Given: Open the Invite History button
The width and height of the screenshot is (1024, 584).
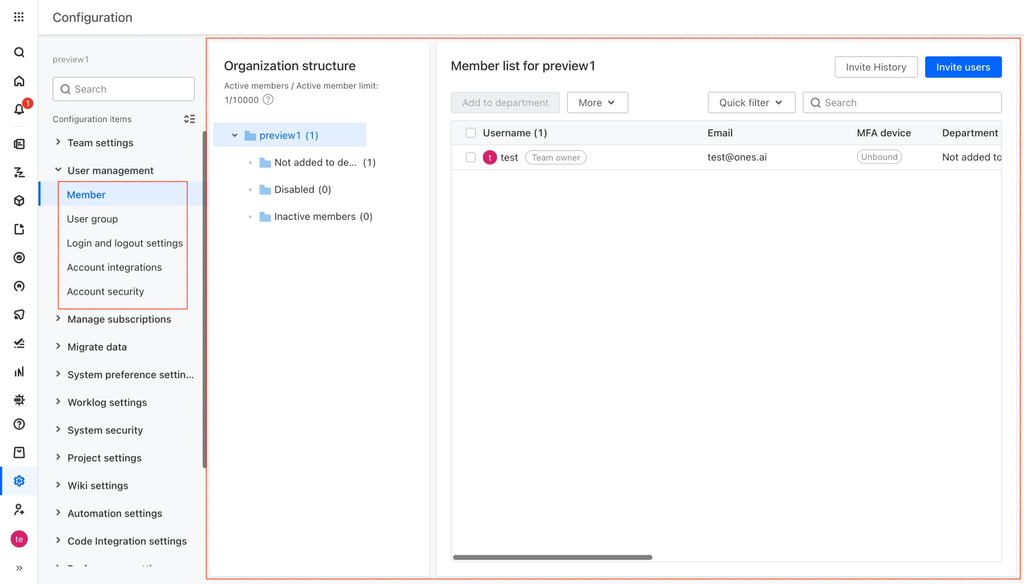Looking at the screenshot, I should click(876, 67).
